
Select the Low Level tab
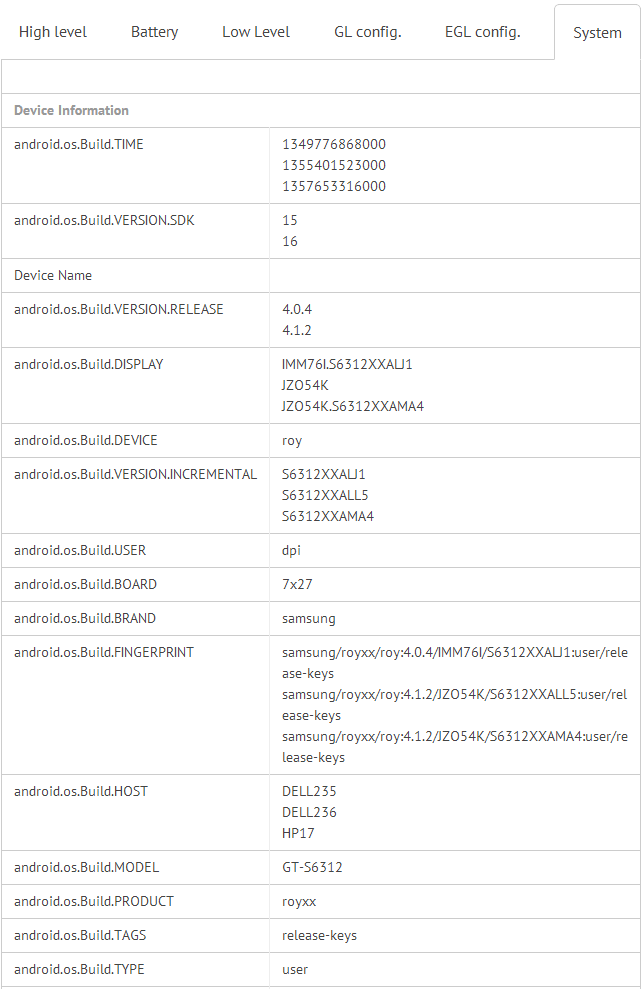[x=256, y=32]
